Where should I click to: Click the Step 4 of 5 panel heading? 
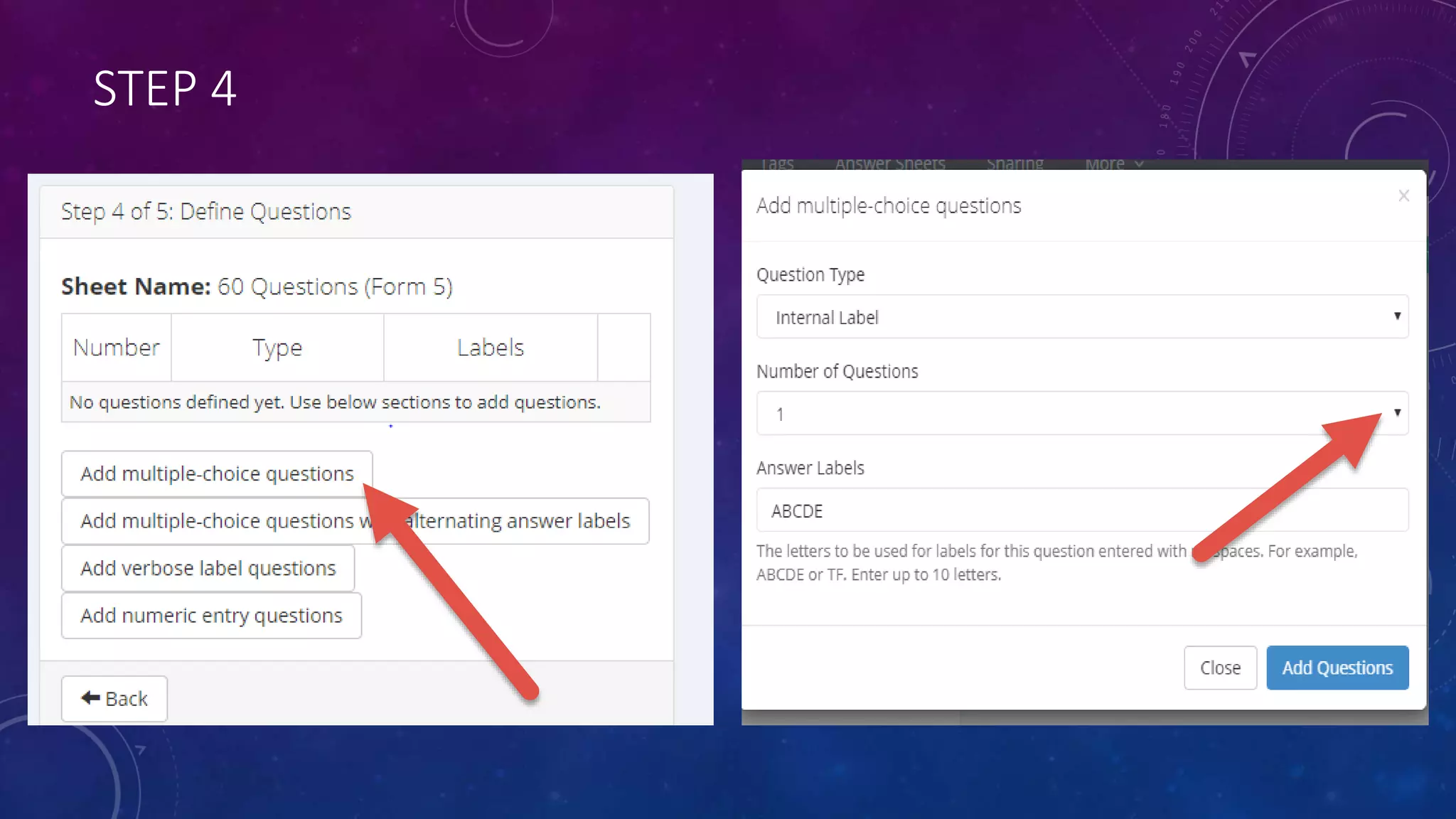[x=206, y=212]
